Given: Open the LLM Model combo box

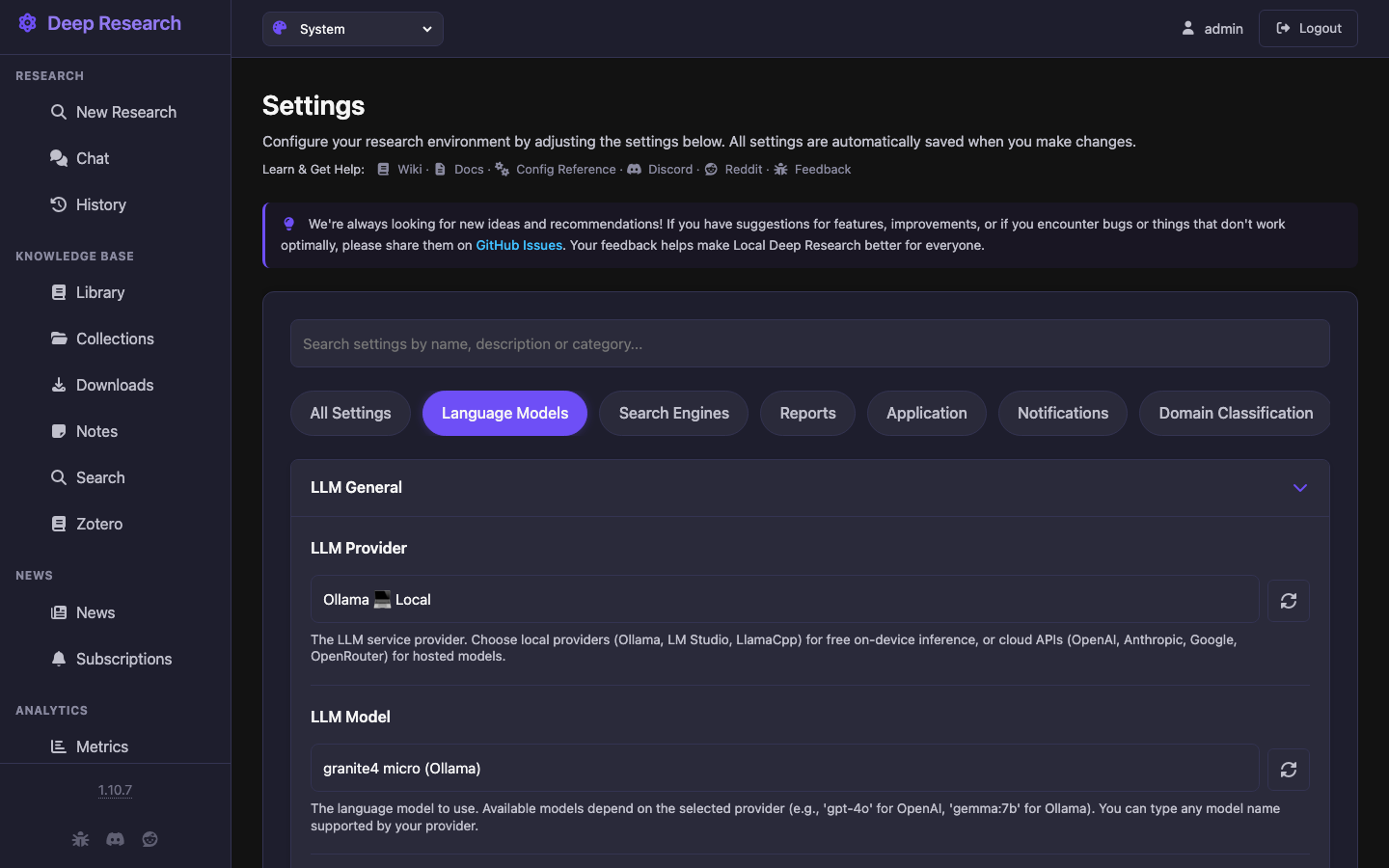Looking at the screenshot, I should pyautogui.click(x=784, y=769).
